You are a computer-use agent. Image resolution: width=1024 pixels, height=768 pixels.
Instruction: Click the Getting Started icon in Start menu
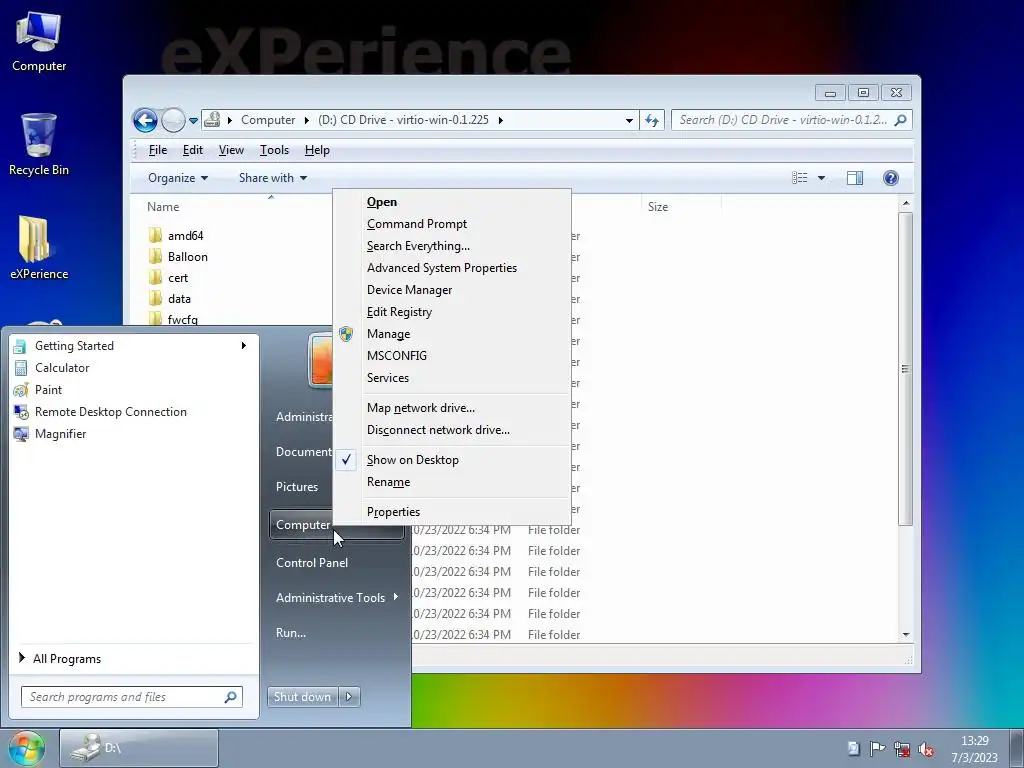point(21,346)
